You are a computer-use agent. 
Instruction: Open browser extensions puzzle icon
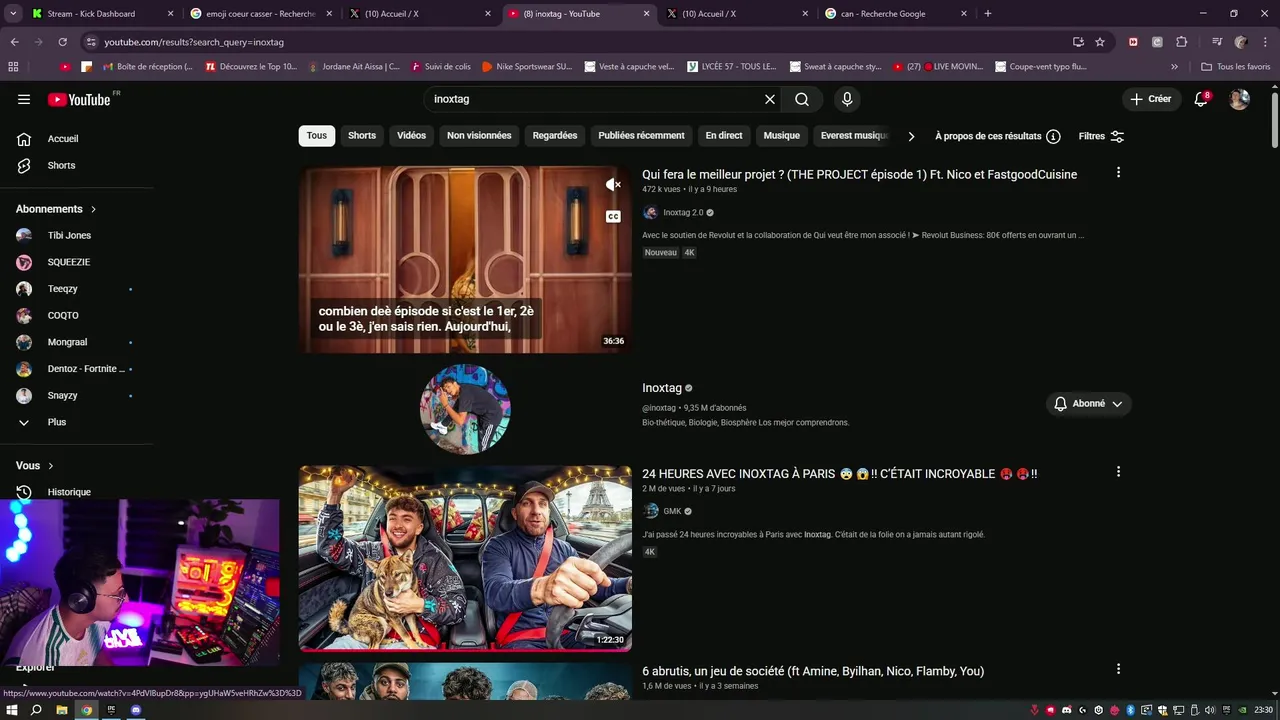(1181, 42)
